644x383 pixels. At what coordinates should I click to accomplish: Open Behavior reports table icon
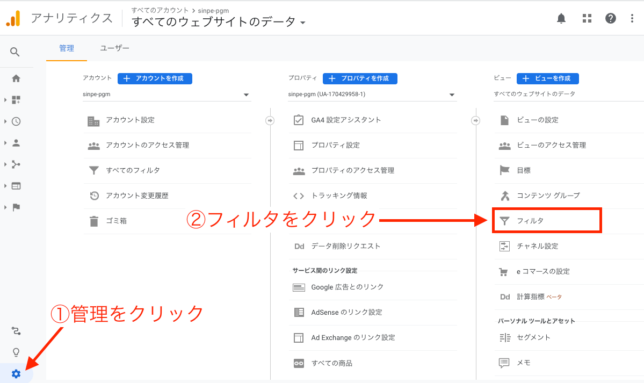coord(16,186)
